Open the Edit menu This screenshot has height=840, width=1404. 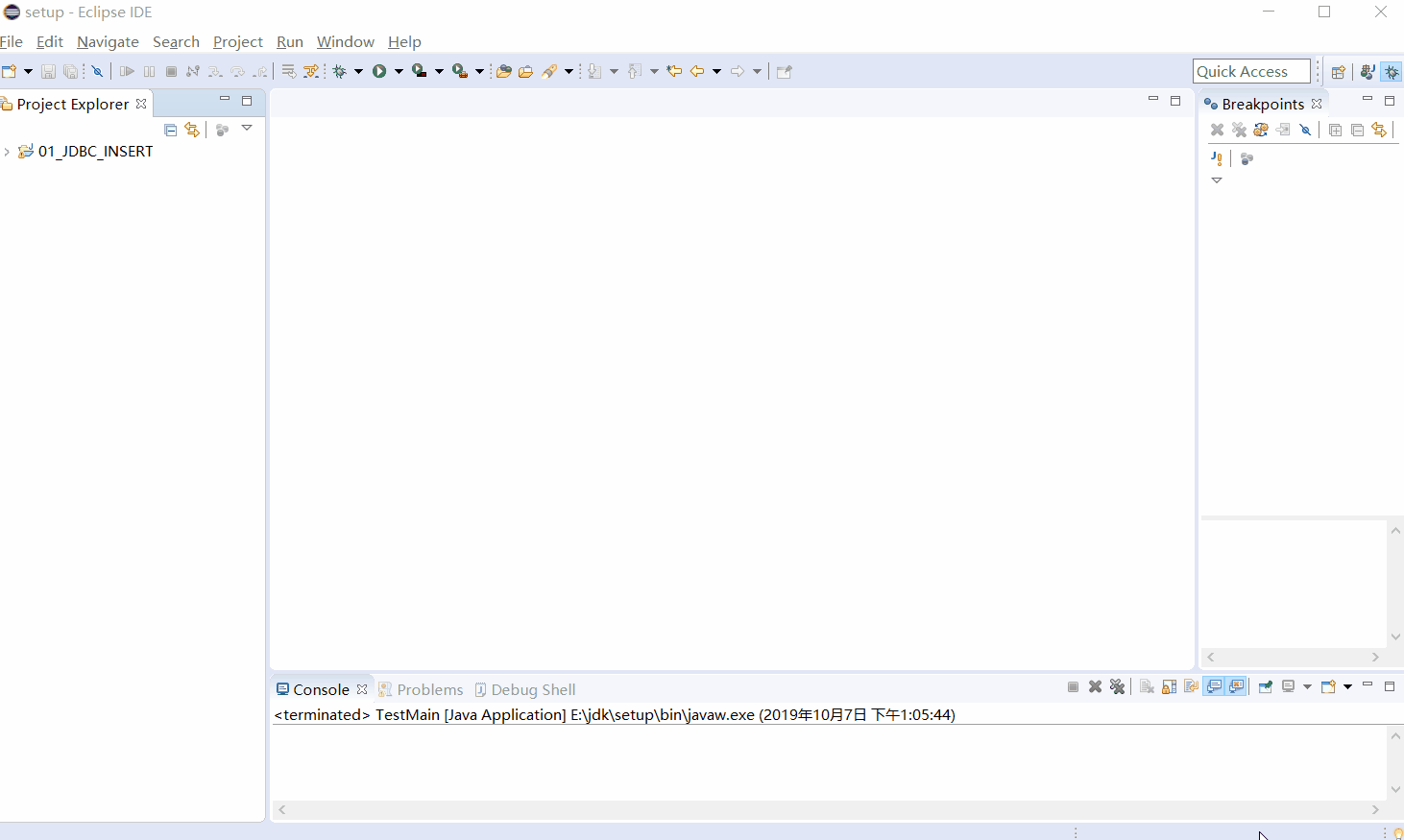coord(50,42)
